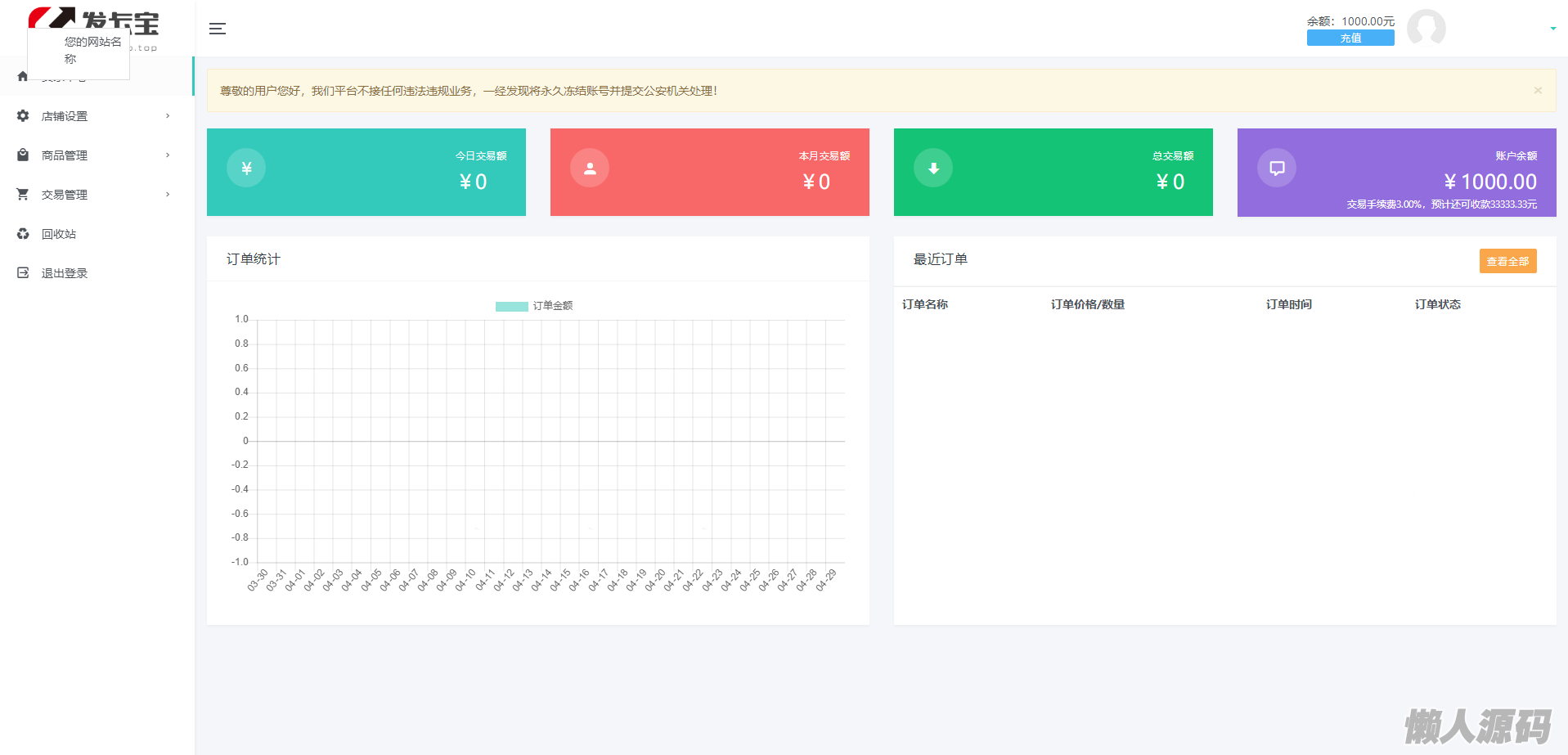Expand the 商品管理 submenu chevron
The image size is (1568, 755).
168,155
